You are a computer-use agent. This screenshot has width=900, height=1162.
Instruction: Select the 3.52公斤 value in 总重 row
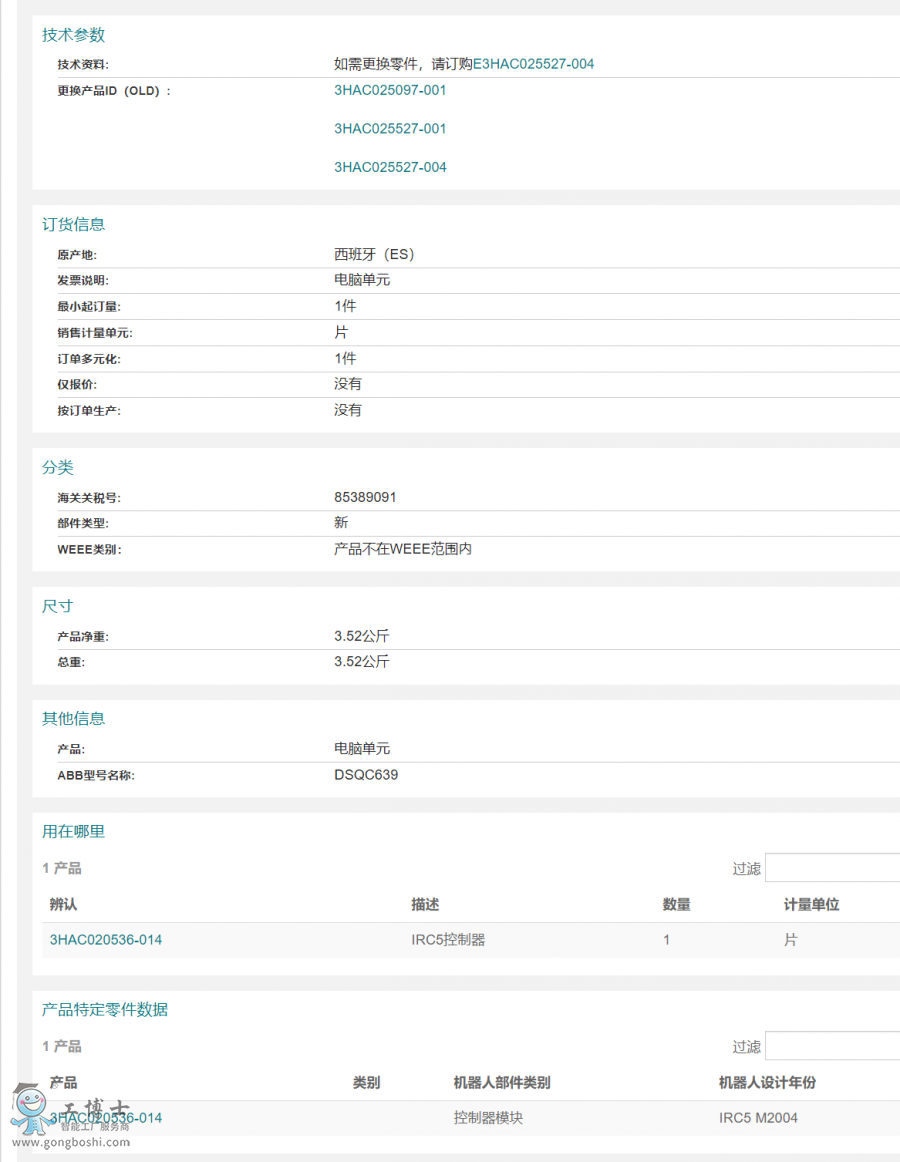(x=362, y=661)
